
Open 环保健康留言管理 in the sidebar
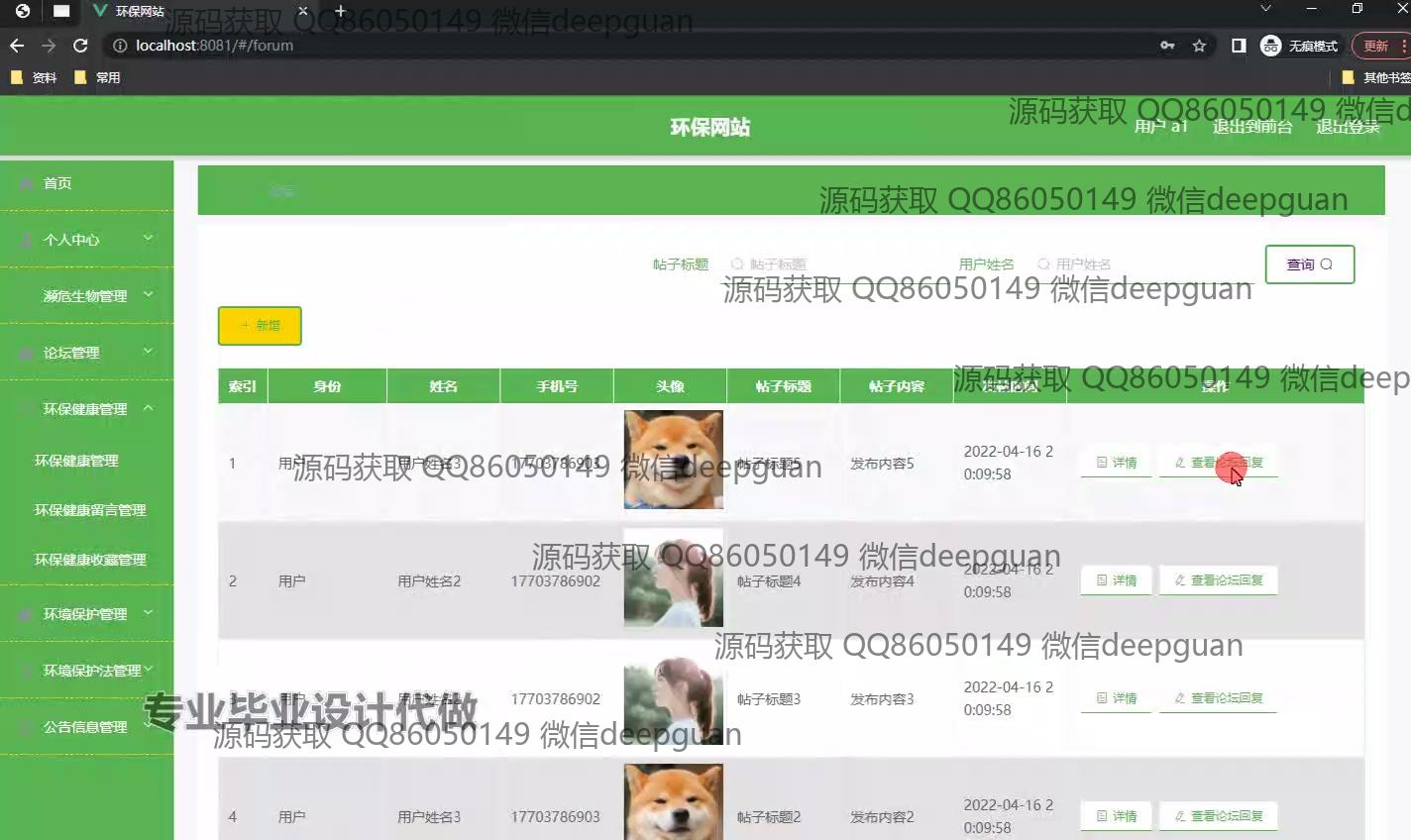click(90, 510)
